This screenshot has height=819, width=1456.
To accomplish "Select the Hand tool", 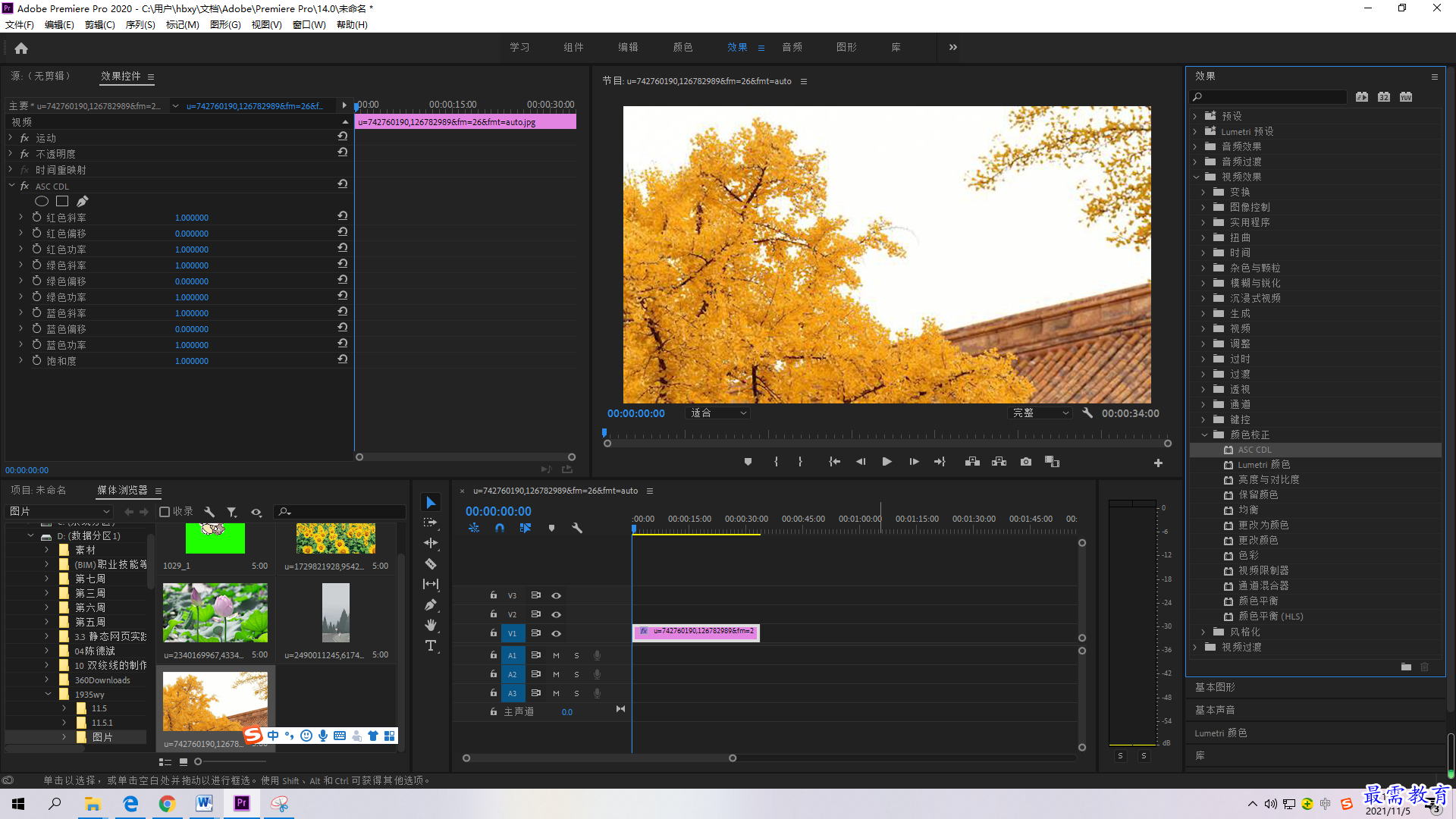I will (431, 625).
